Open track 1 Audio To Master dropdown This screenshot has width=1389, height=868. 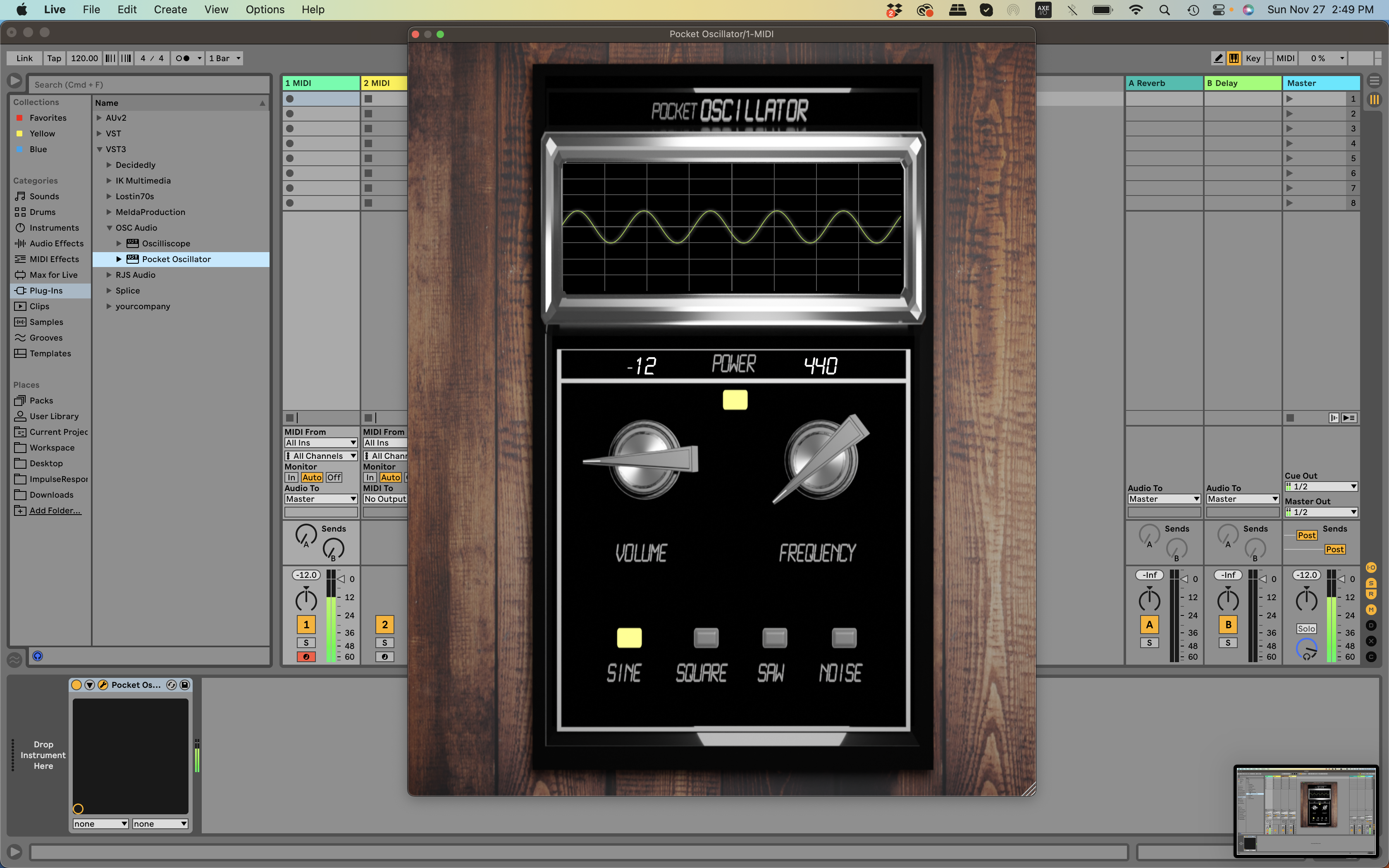[321, 499]
